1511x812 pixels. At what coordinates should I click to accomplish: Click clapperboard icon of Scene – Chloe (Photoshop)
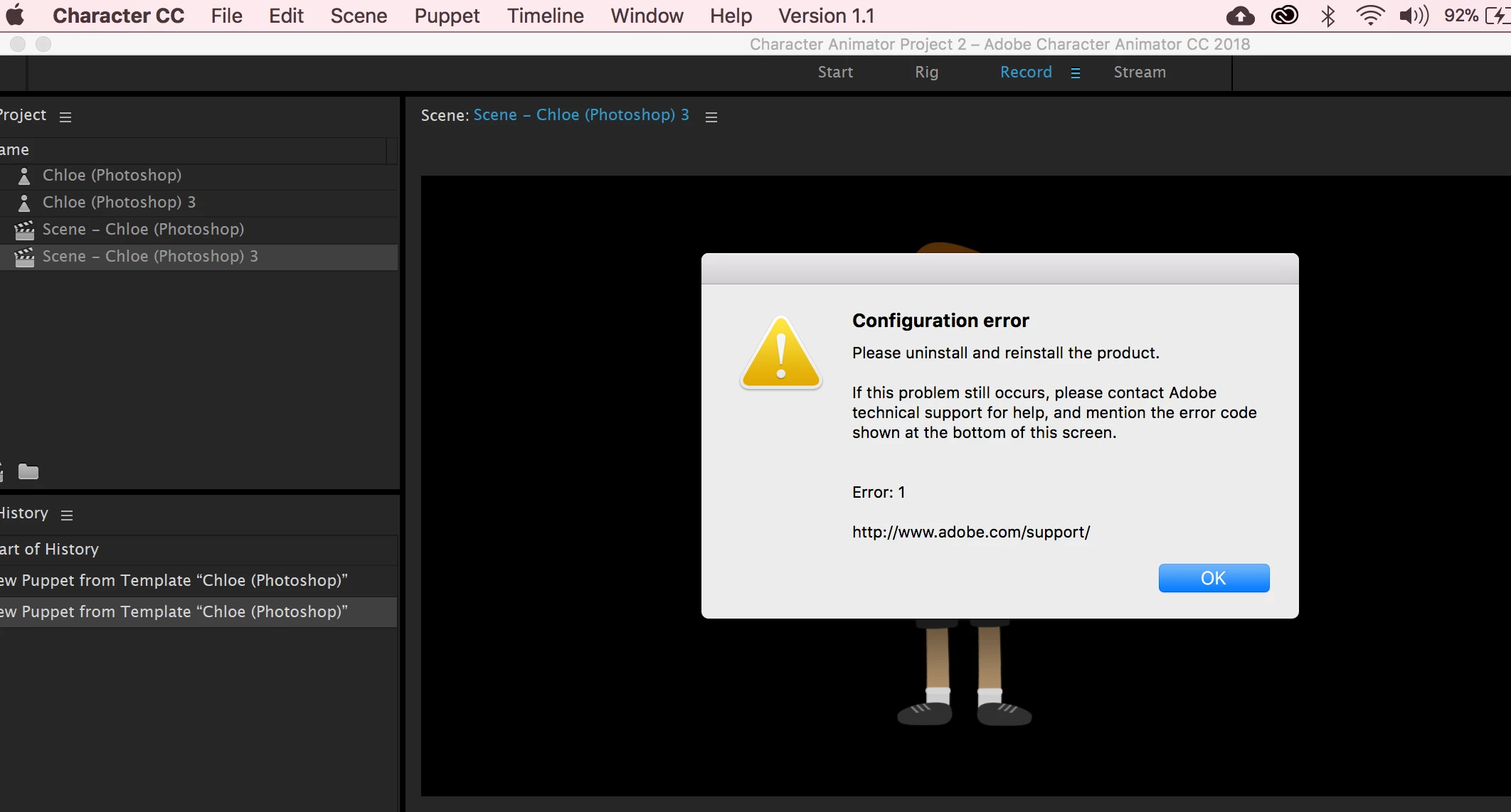point(24,230)
